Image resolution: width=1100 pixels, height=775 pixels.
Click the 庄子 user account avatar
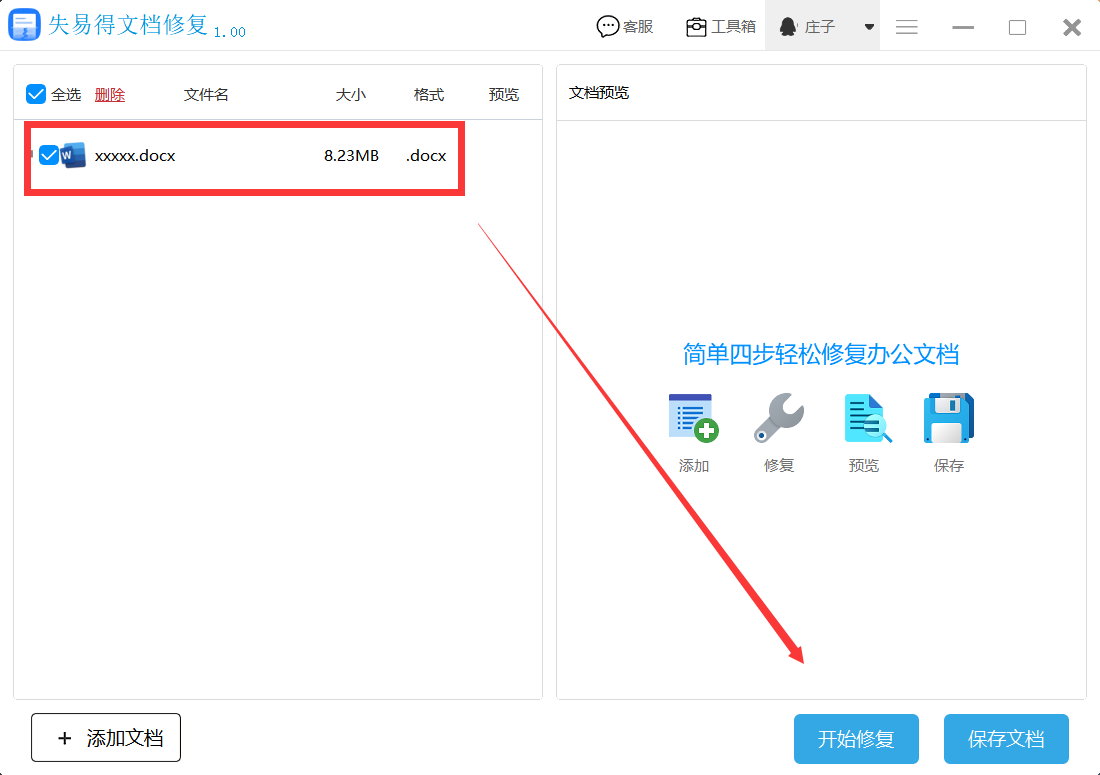point(788,27)
